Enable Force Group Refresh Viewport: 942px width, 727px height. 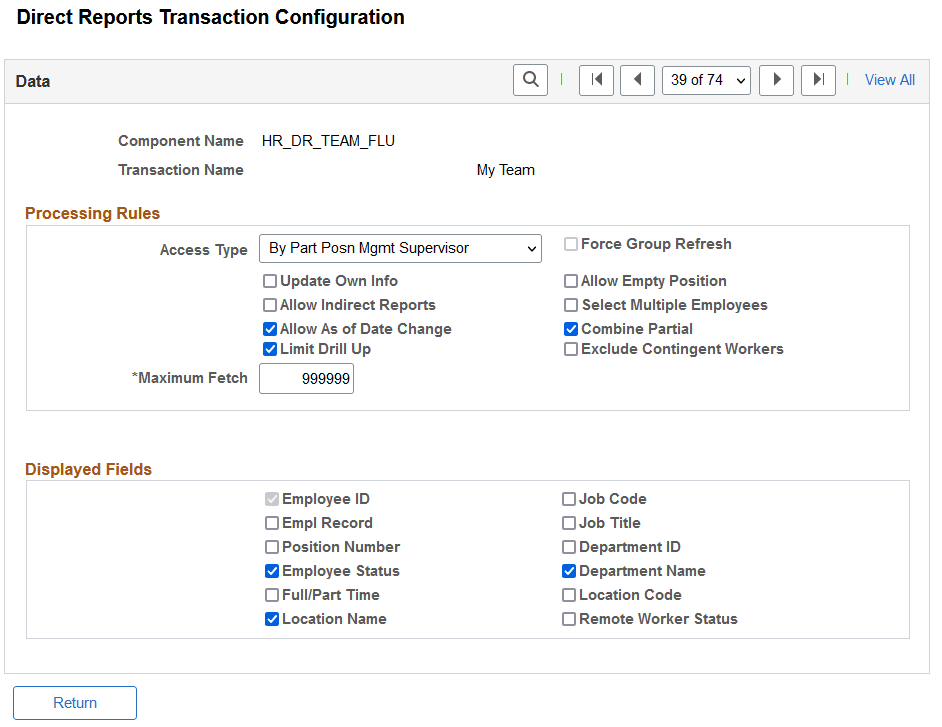tap(571, 243)
